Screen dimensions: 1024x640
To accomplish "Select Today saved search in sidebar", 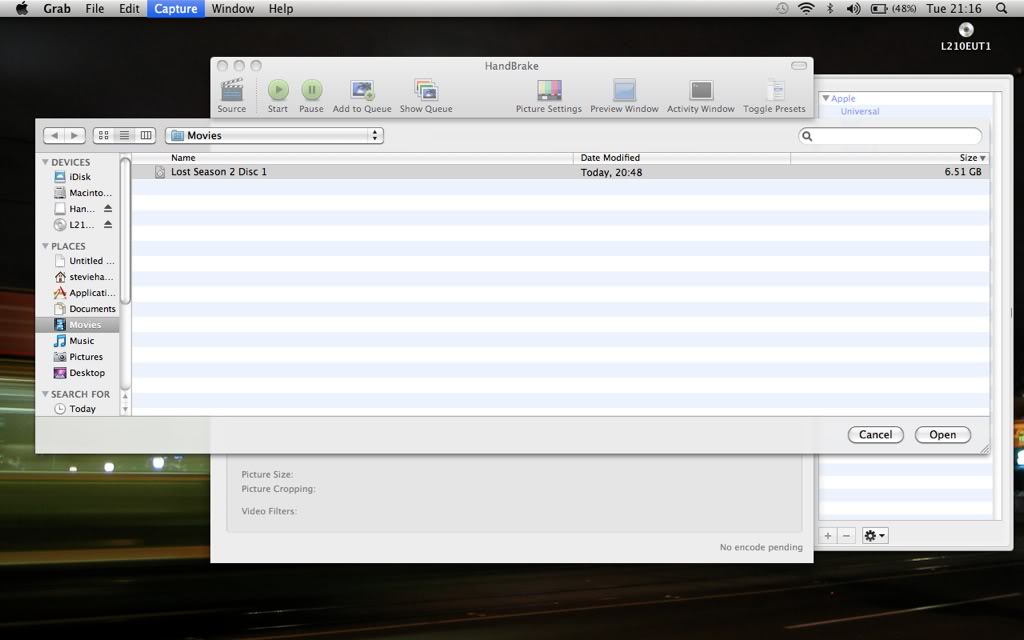I will [75, 409].
